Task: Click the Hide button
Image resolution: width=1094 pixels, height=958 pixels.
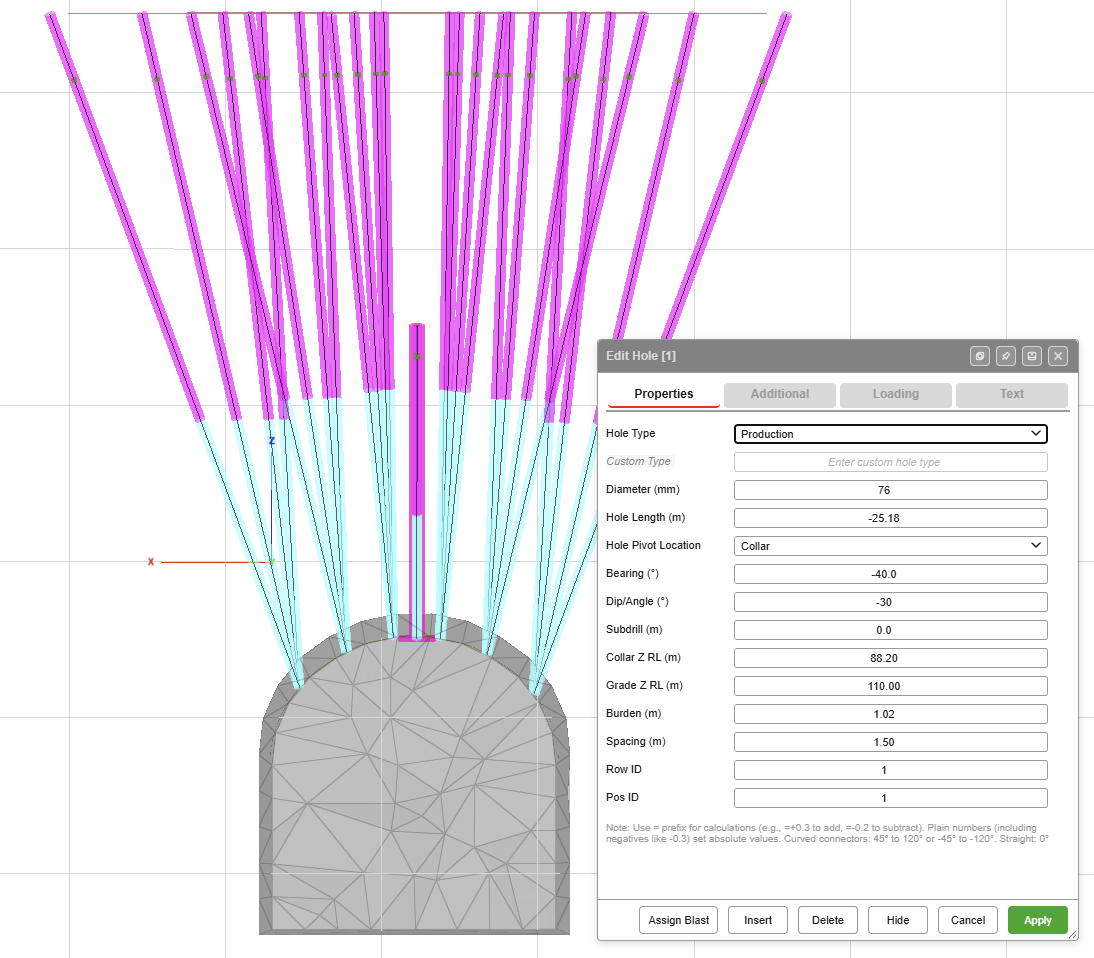Action: point(898,920)
